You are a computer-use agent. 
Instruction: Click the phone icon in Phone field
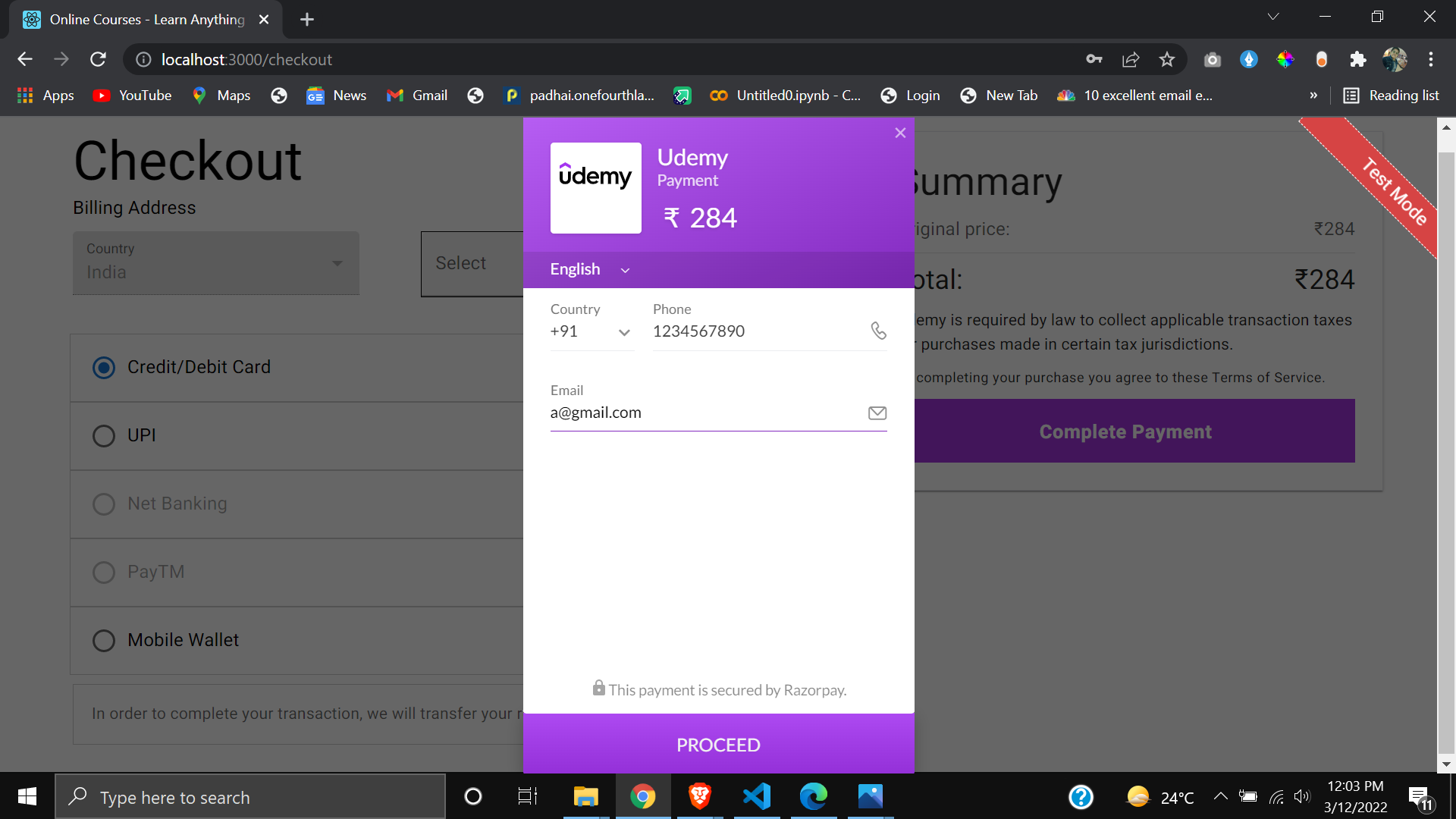pyautogui.click(x=878, y=331)
